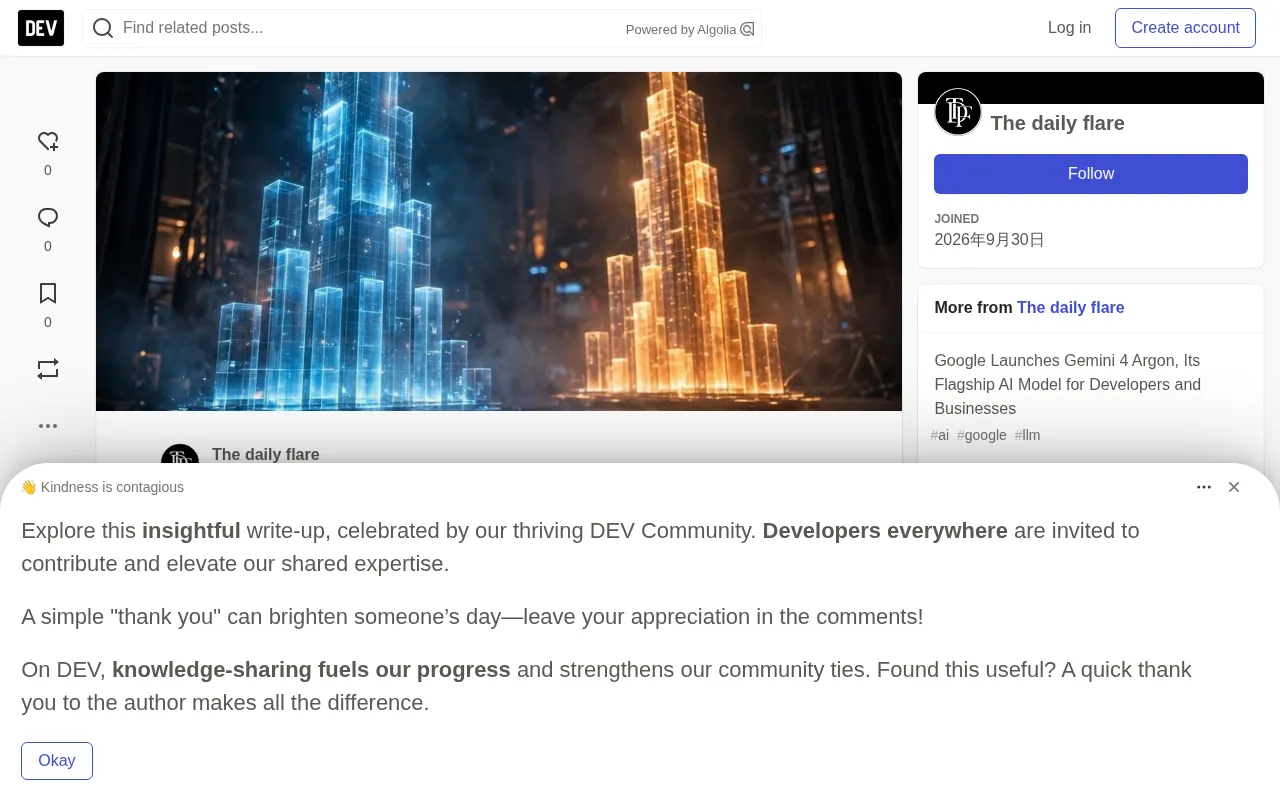Screen dimensions: 1280x800
Task: Click The daily flare author name under image
Action: 265,454
